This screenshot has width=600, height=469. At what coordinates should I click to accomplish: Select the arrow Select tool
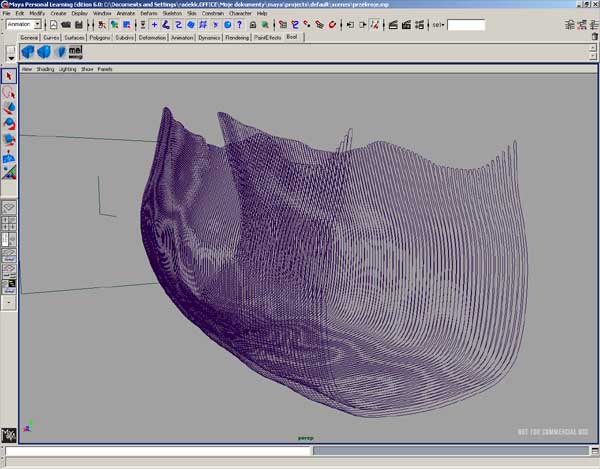point(9,76)
